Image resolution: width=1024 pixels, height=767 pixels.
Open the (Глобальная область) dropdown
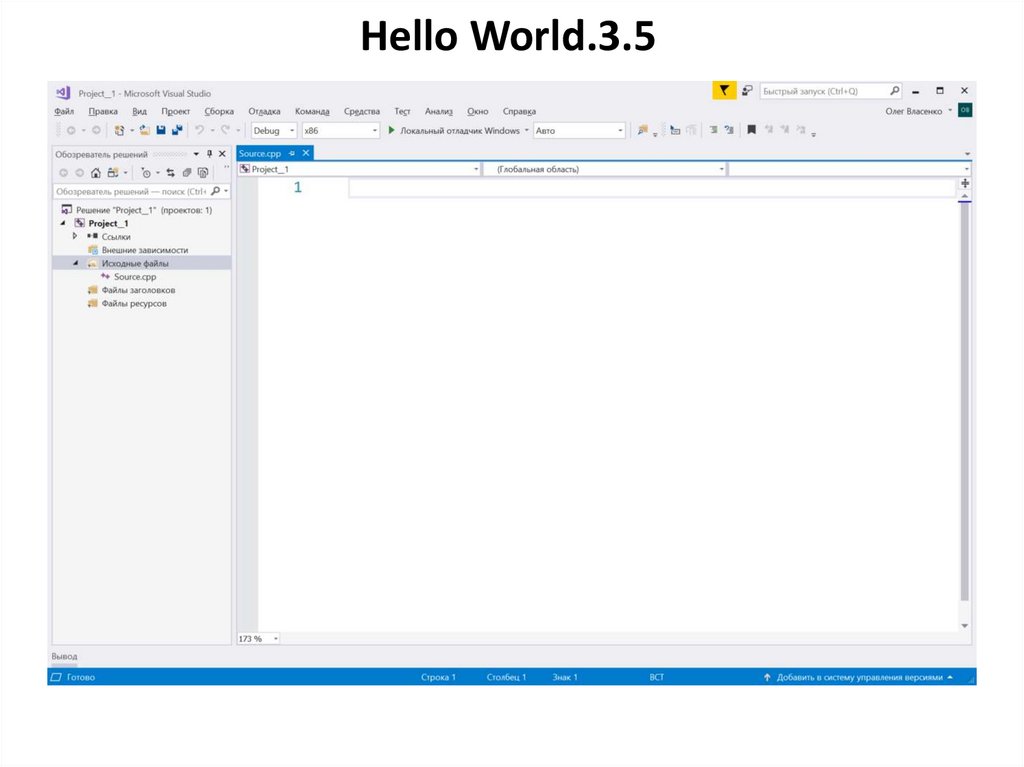[605, 169]
